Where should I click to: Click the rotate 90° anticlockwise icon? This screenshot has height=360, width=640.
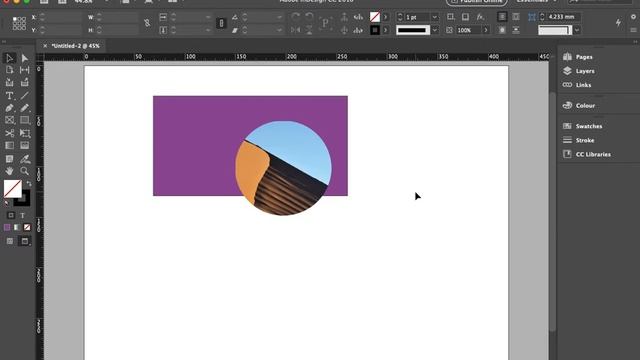(309, 17)
